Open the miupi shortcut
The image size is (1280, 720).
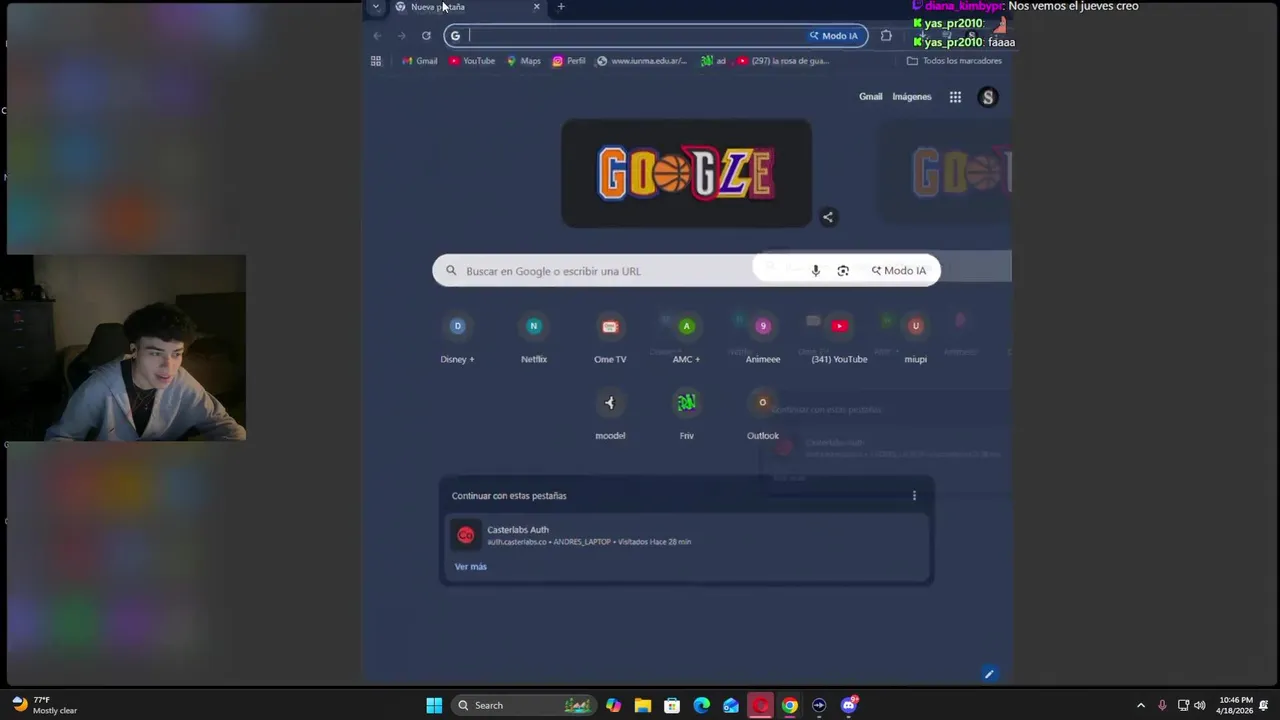pyautogui.click(x=915, y=339)
